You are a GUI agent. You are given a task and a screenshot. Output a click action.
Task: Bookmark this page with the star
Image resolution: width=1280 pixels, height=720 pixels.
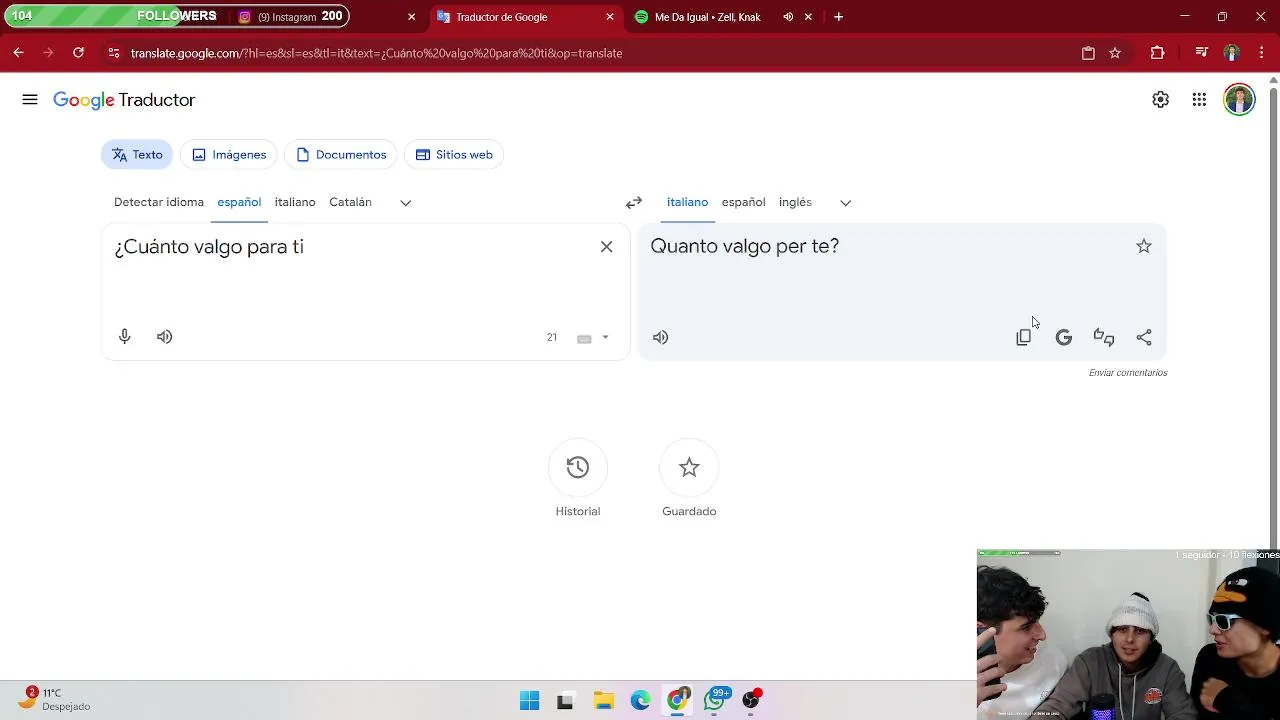[x=1115, y=53]
